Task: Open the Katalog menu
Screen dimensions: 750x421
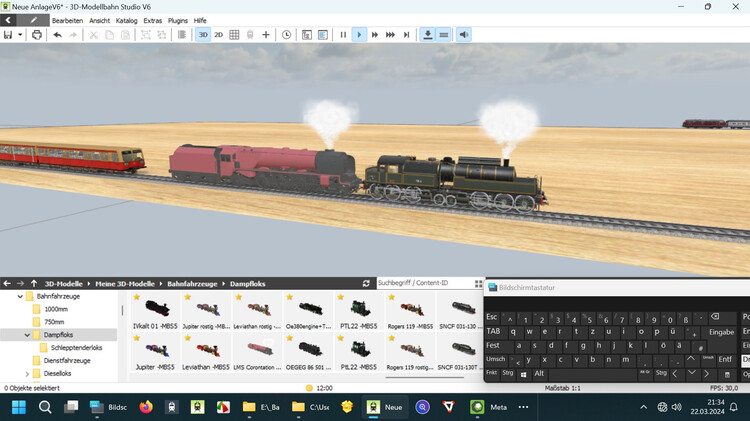Action: pos(127,20)
